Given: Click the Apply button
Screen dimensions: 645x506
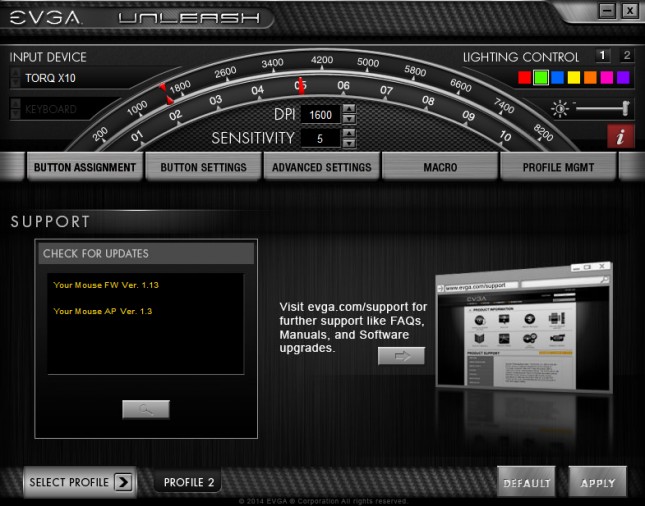Looking at the screenshot, I should coord(598,482).
